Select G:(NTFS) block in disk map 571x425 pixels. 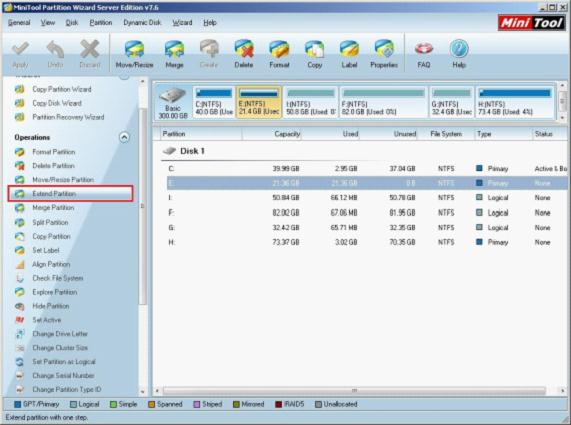tap(452, 102)
